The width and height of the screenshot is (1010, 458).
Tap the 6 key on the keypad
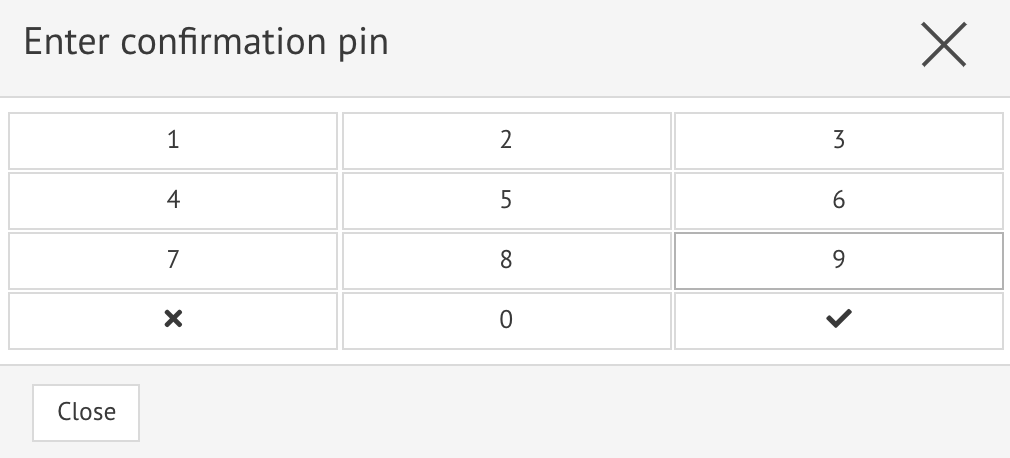pos(838,200)
